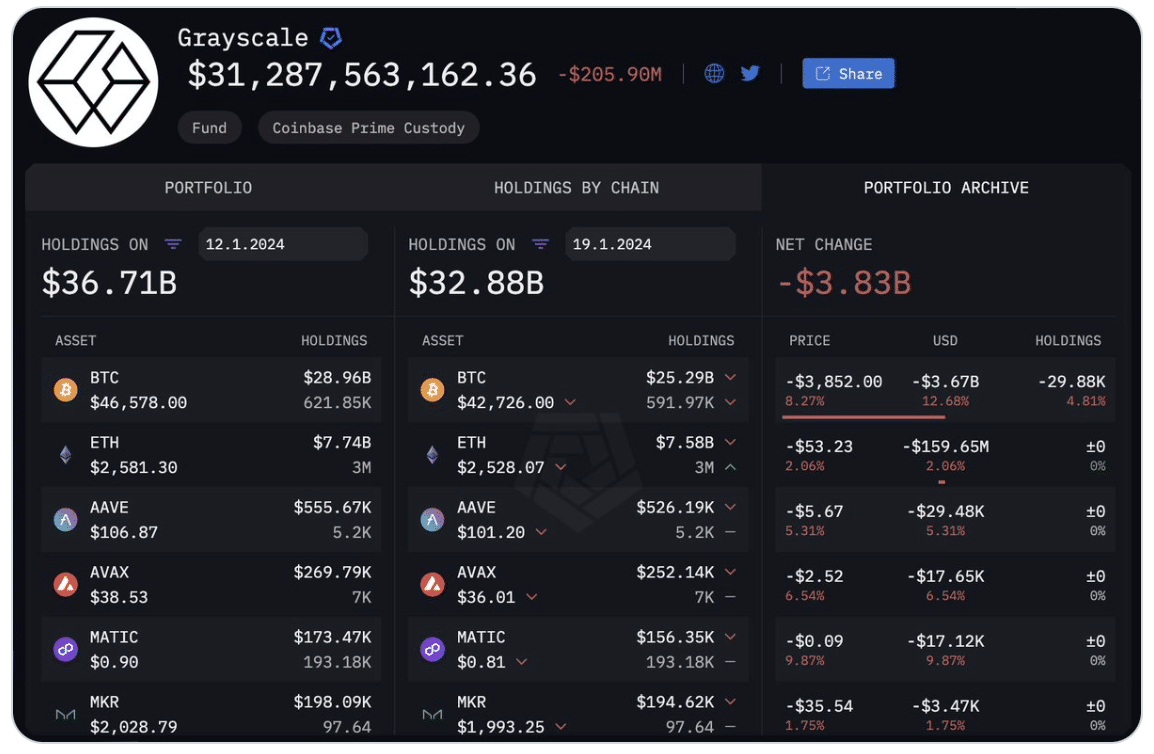The width and height of the screenshot is (1154, 754).
Task: Switch to the Portfolio tab
Action: [x=208, y=187]
